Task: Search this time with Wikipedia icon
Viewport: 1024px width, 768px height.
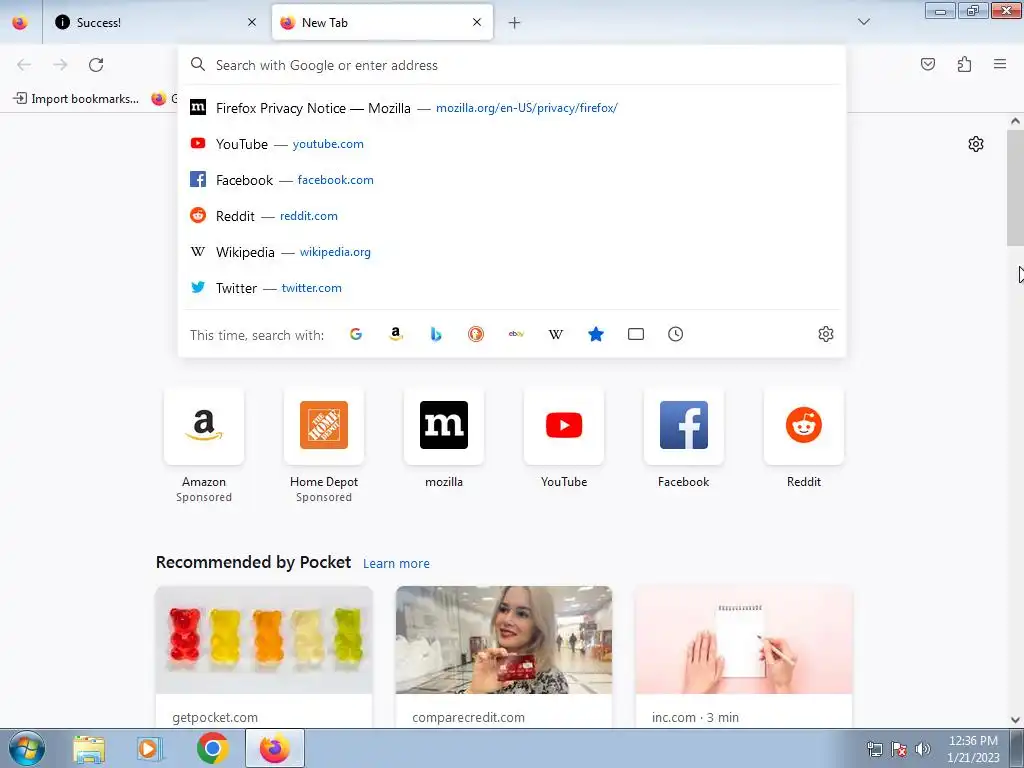Action: pos(556,334)
